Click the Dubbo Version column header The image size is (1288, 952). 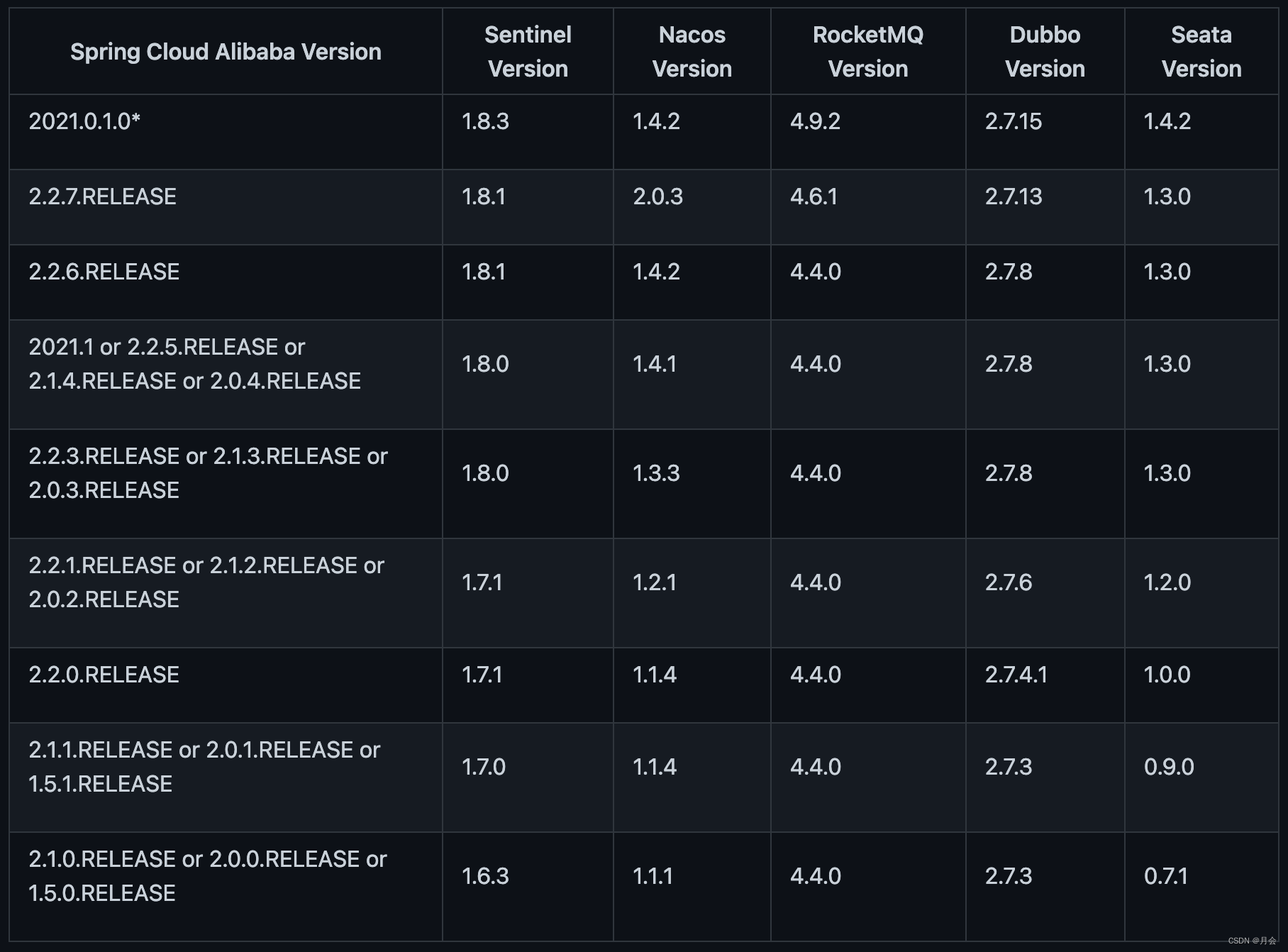coord(1045,52)
